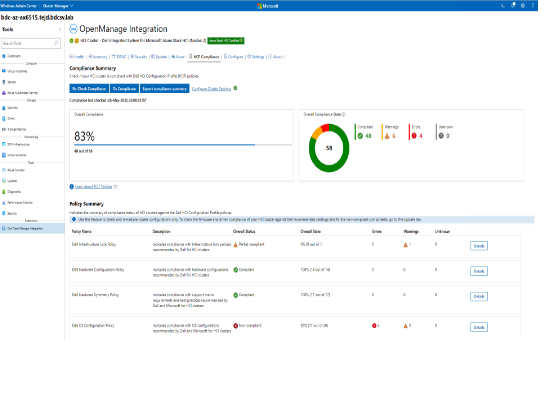This screenshot has height=394, width=544.
Task: Select Dell OpenManage Integration extension
Action: (32, 228)
